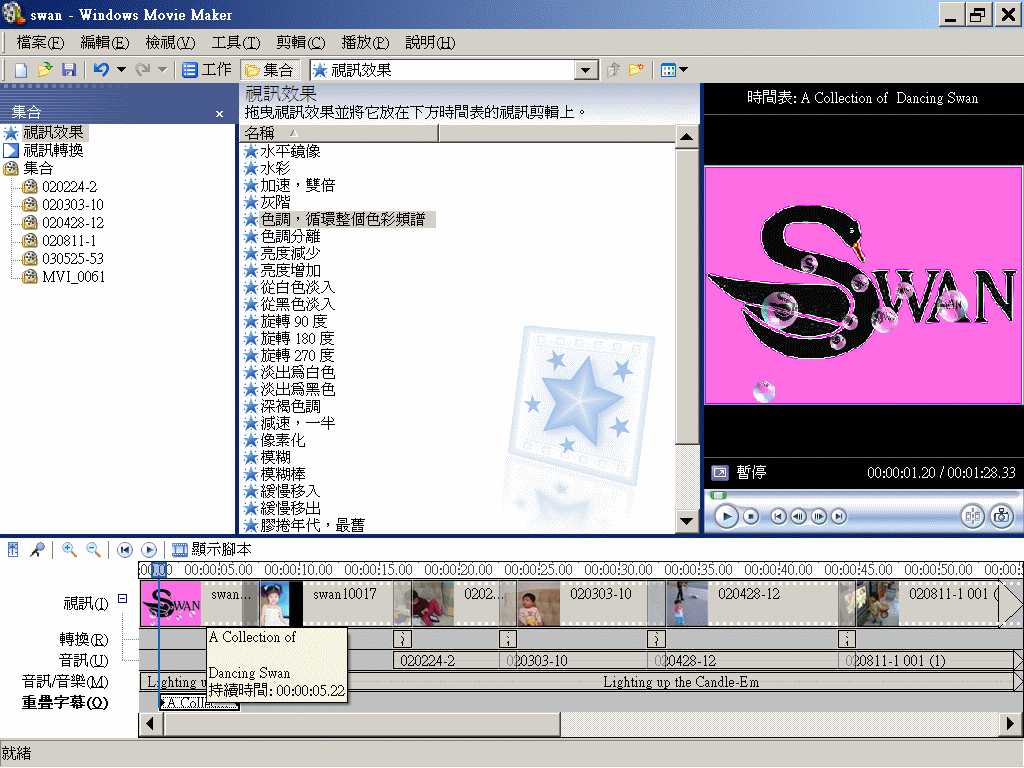Create a new collection folder via toolbar icon
Viewport: 1024px width, 768px height.
[x=636, y=69]
